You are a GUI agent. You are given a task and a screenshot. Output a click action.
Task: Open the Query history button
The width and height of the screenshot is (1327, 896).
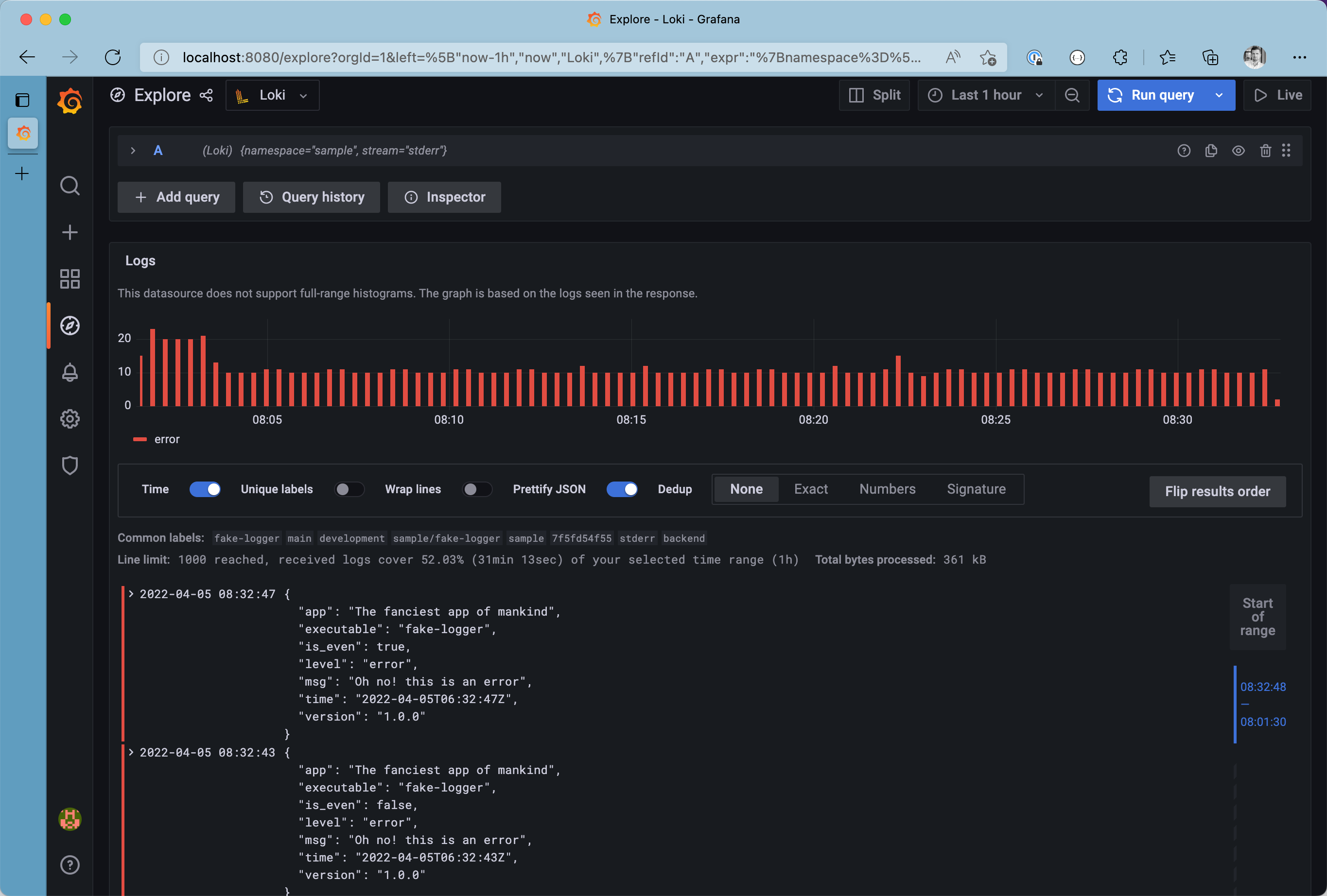311,197
